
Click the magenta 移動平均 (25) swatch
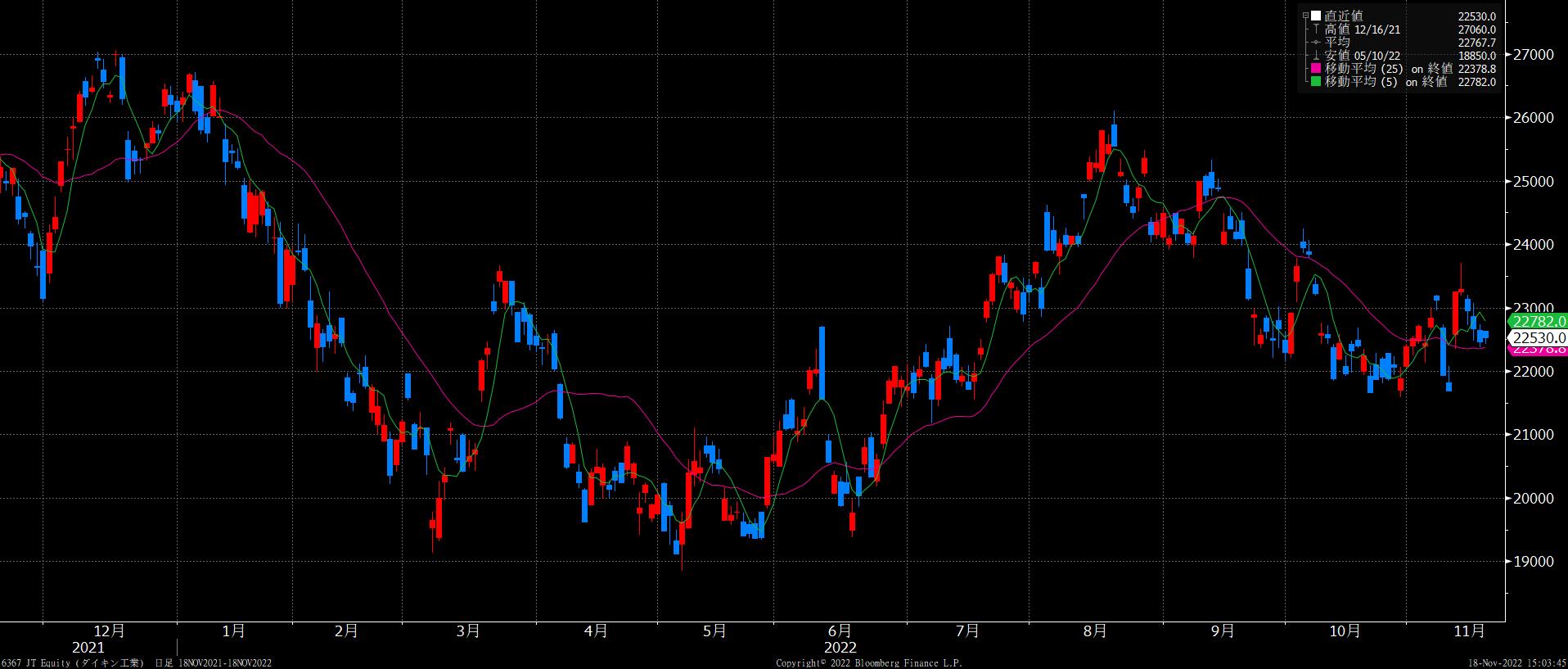(1316, 69)
